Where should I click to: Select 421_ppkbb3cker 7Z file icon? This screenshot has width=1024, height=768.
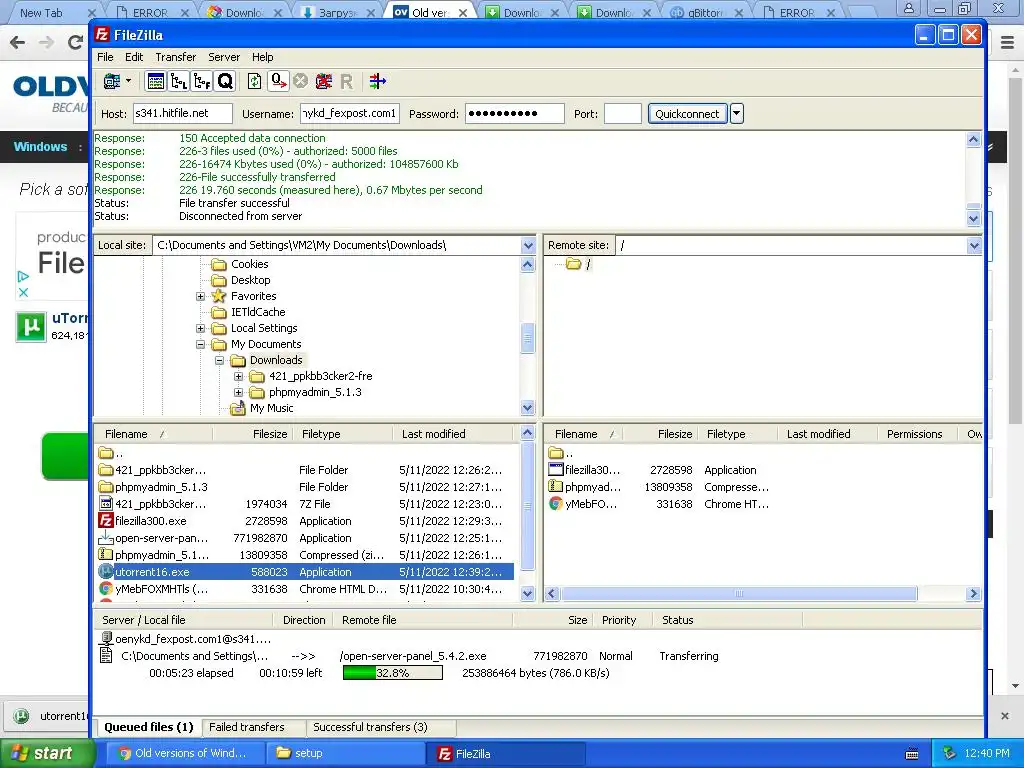pos(106,504)
